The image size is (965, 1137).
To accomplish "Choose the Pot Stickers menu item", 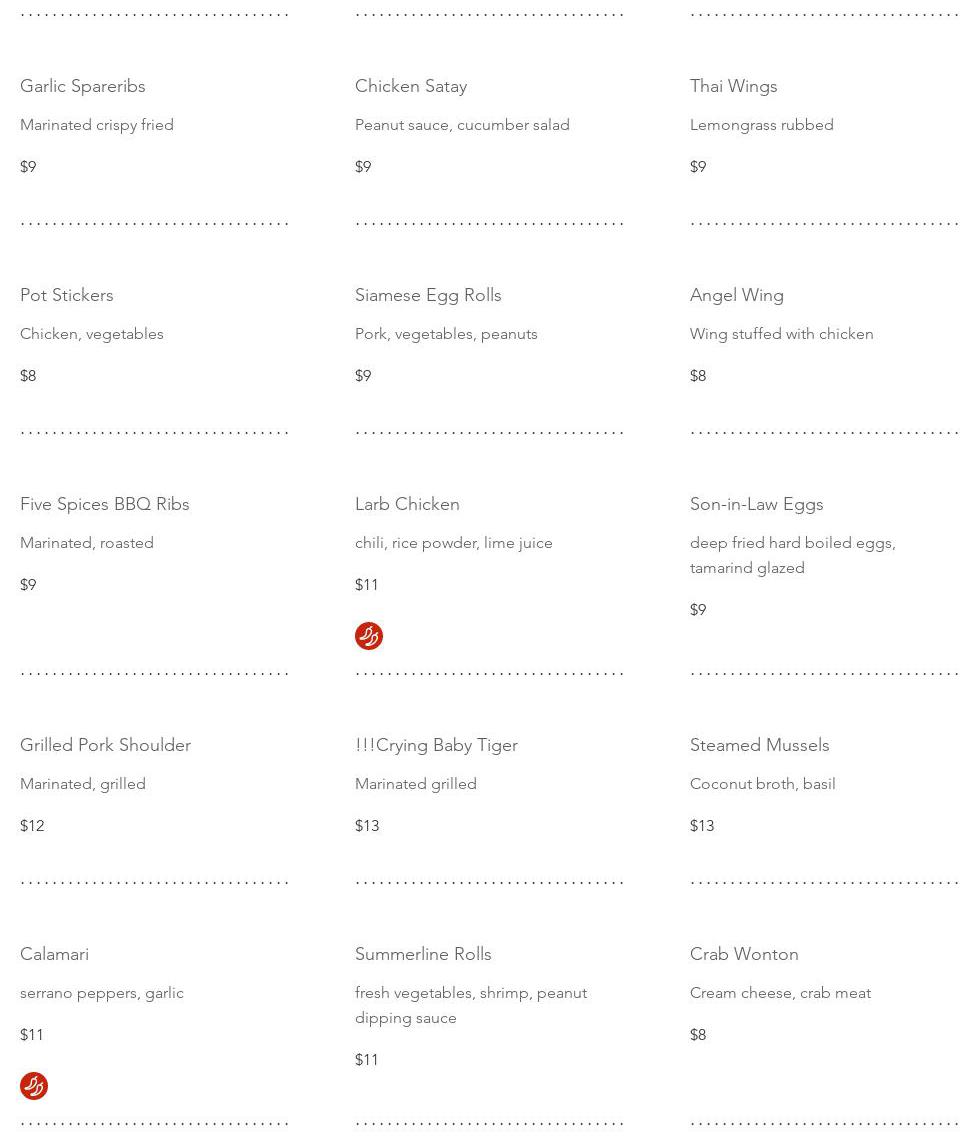I will (67, 295).
